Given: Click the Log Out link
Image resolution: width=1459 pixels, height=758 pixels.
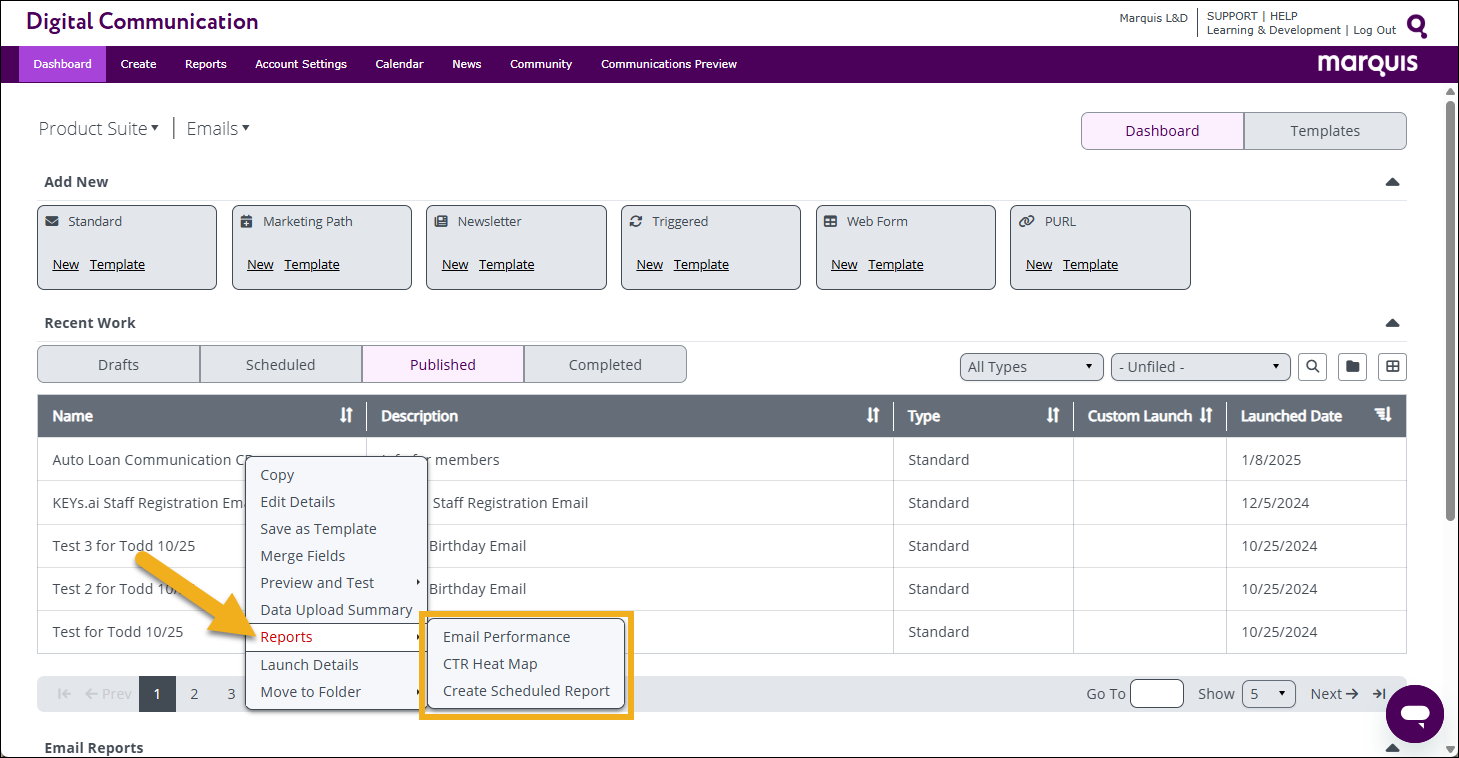Looking at the screenshot, I should click(x=1374, y=30).
